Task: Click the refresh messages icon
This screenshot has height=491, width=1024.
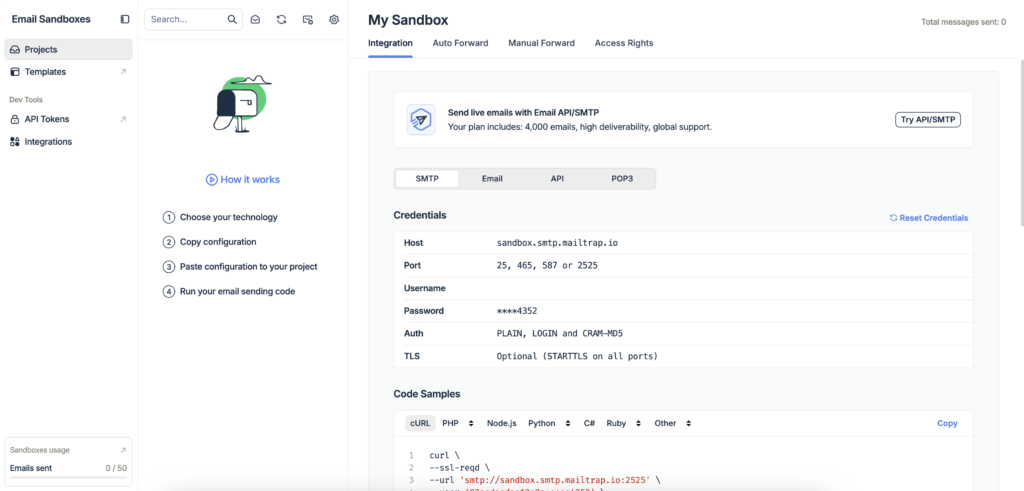Action: 281,20
